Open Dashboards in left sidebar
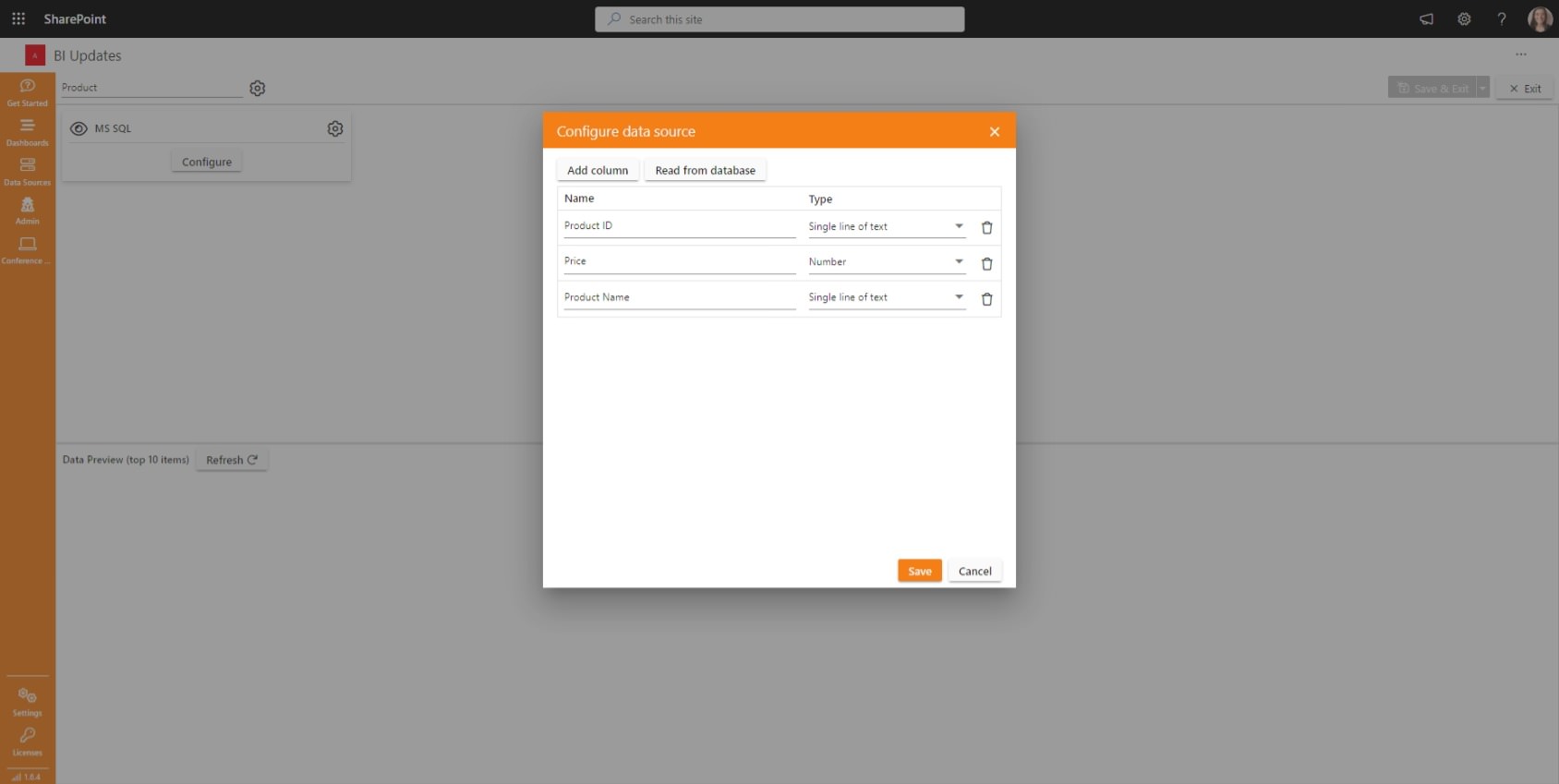The width and height of the screenshot is (1559, 784). coord(28,131)
